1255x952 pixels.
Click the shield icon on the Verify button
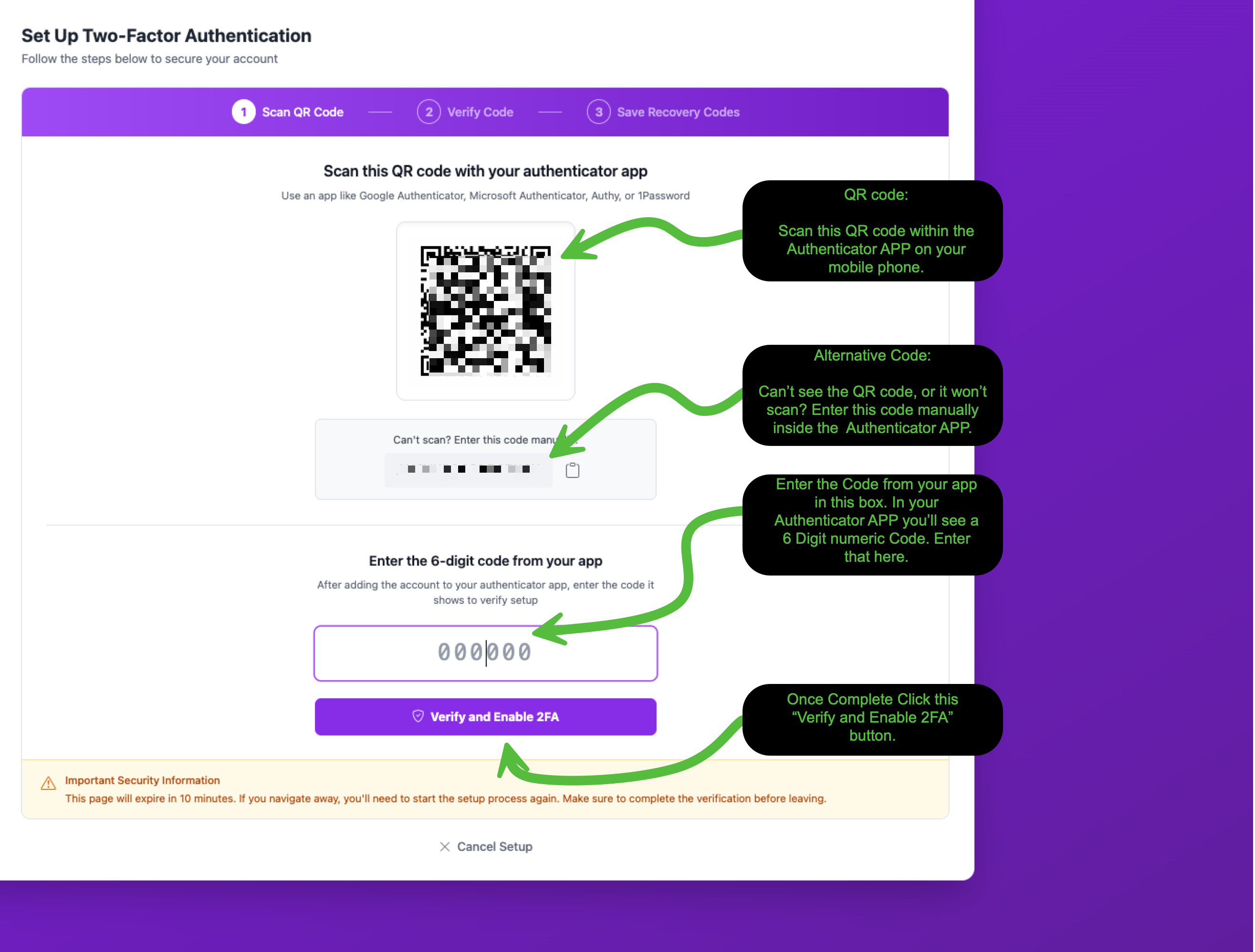coord(418,716)
